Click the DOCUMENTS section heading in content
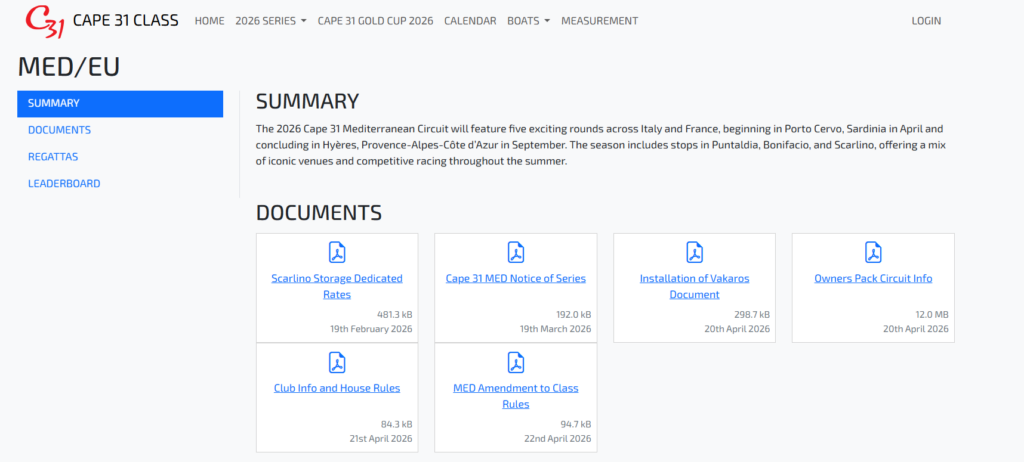 point(319,212)
